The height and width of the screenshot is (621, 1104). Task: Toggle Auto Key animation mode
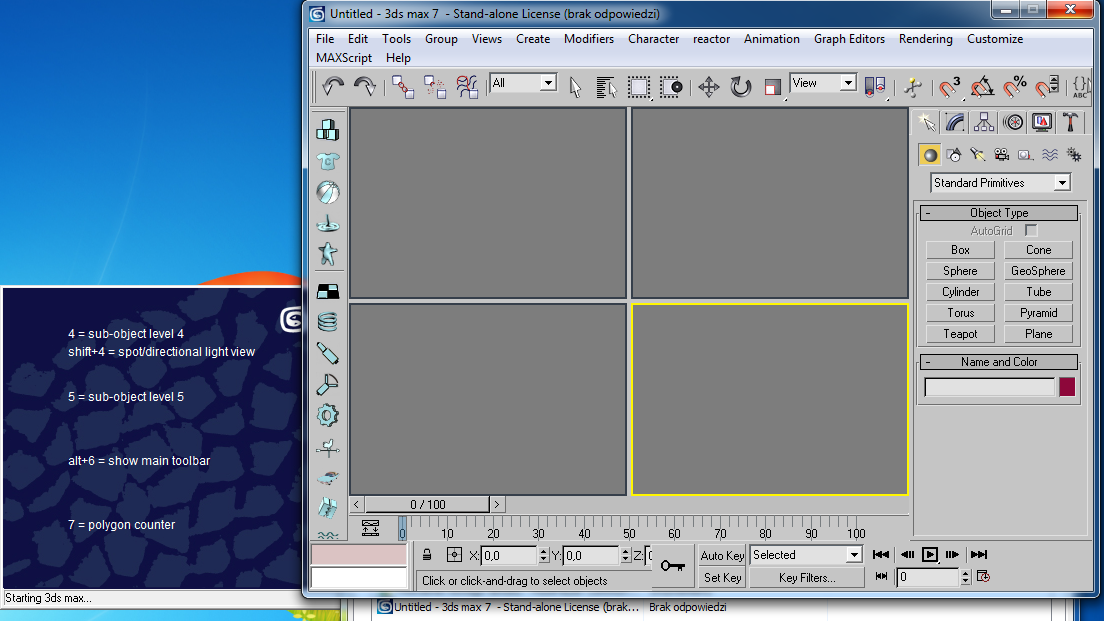[722, 556]
